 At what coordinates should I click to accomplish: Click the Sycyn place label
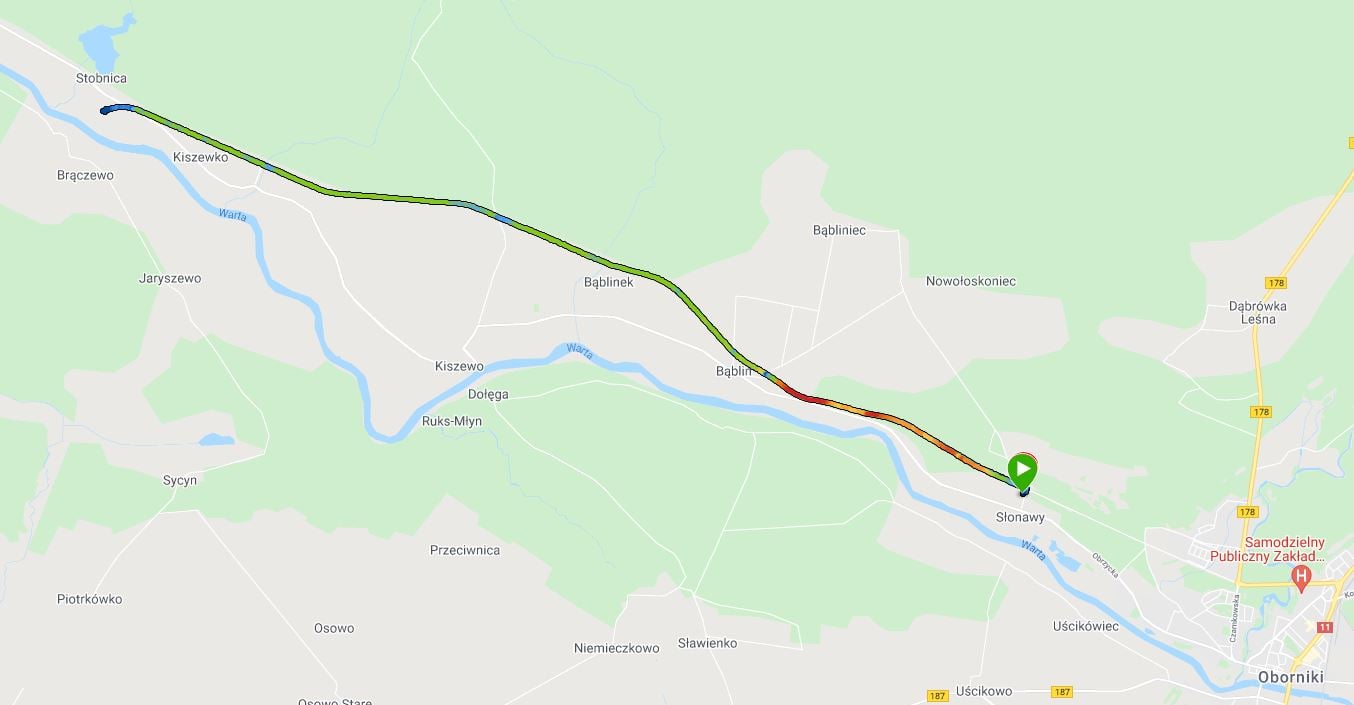point(180,480)
